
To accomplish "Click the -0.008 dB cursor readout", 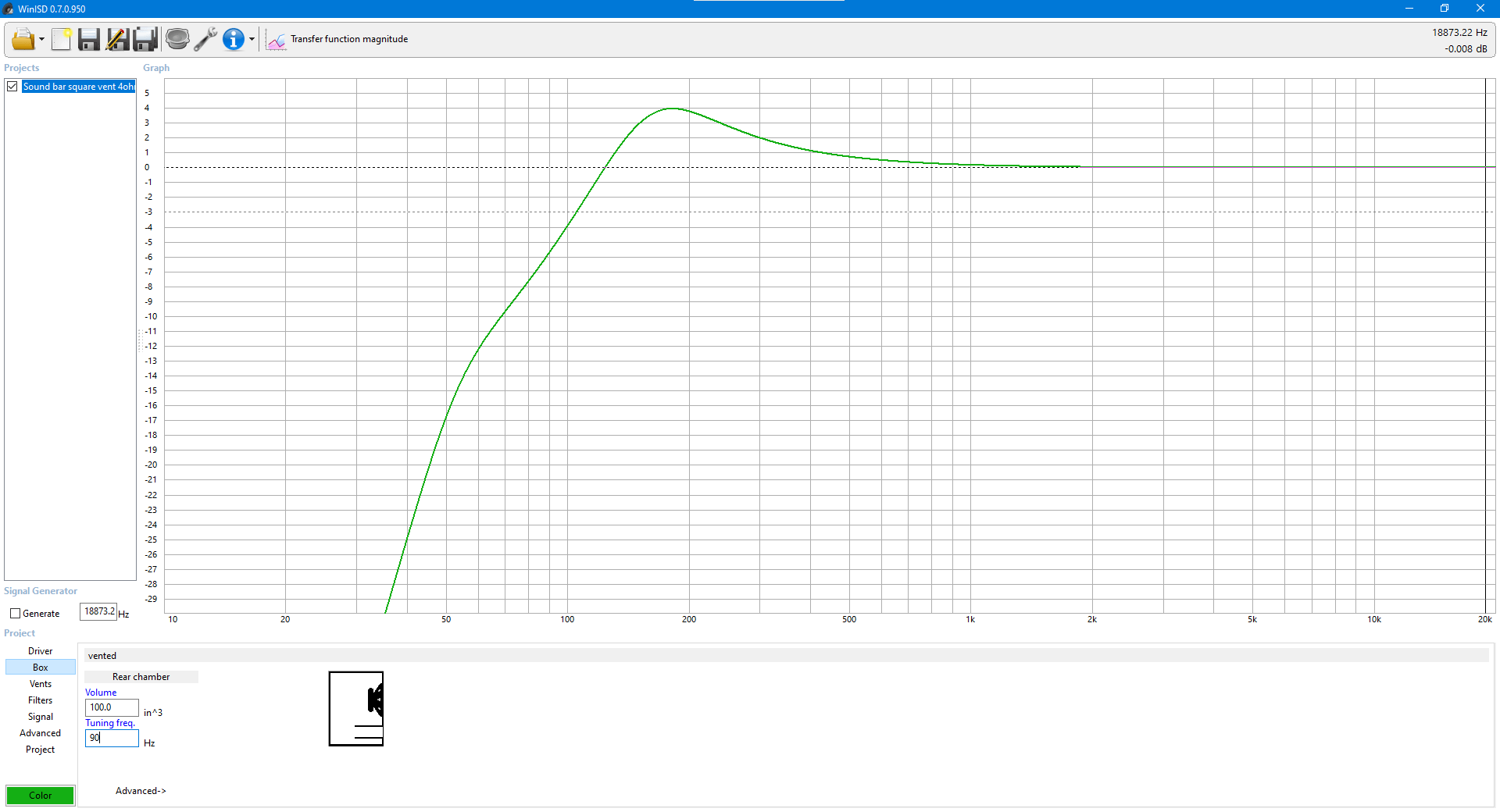I will pyautogui.click(x=1466, y=49).
